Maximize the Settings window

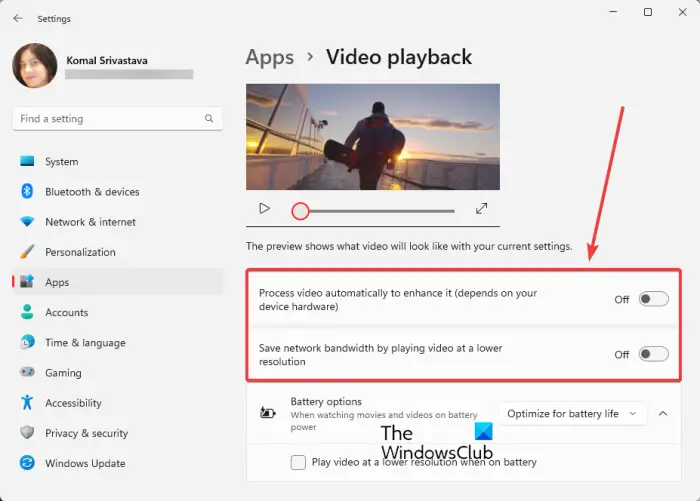pos(648,12)
